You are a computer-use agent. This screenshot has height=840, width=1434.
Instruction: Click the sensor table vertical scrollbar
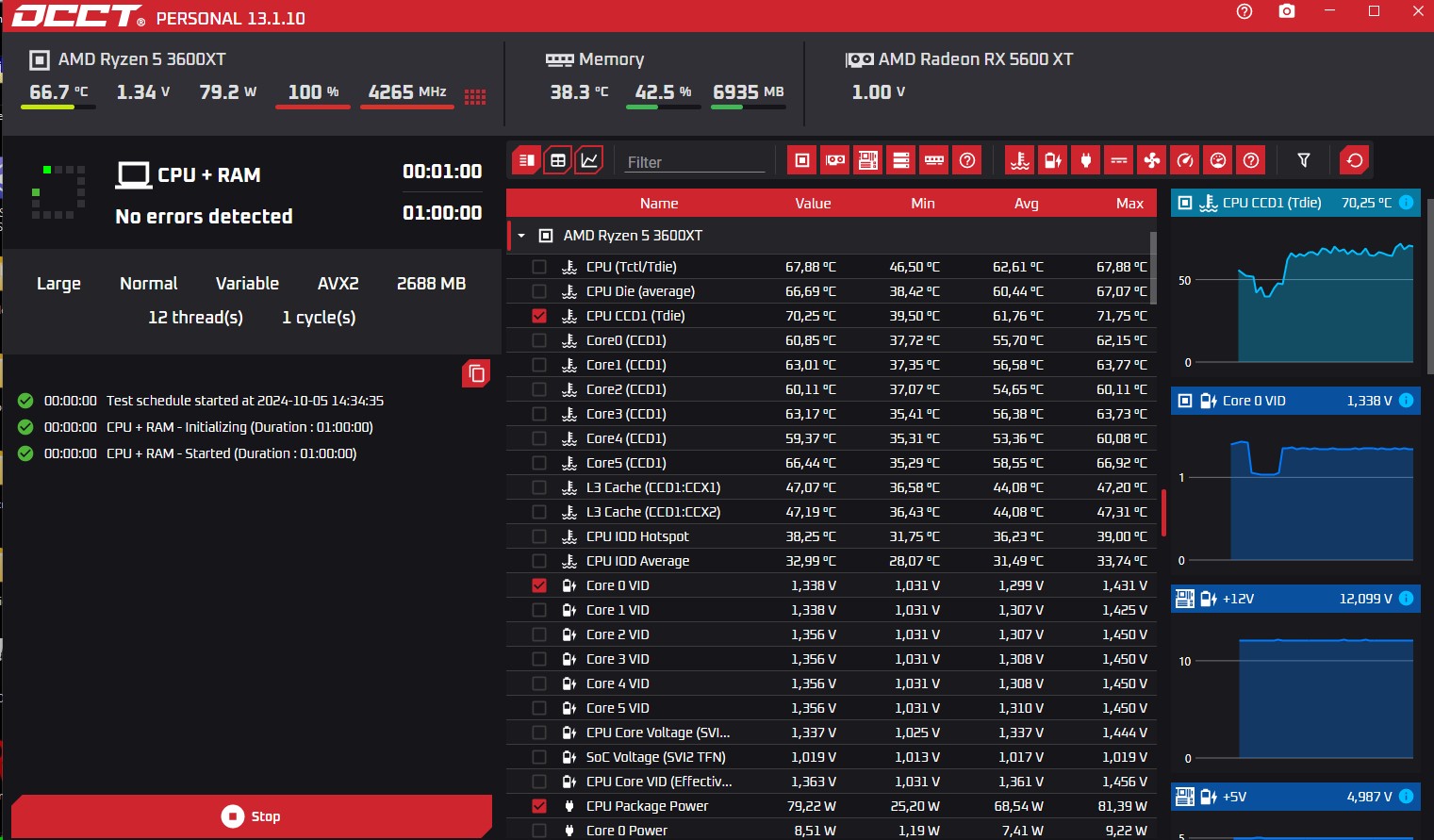(1153, 269)
